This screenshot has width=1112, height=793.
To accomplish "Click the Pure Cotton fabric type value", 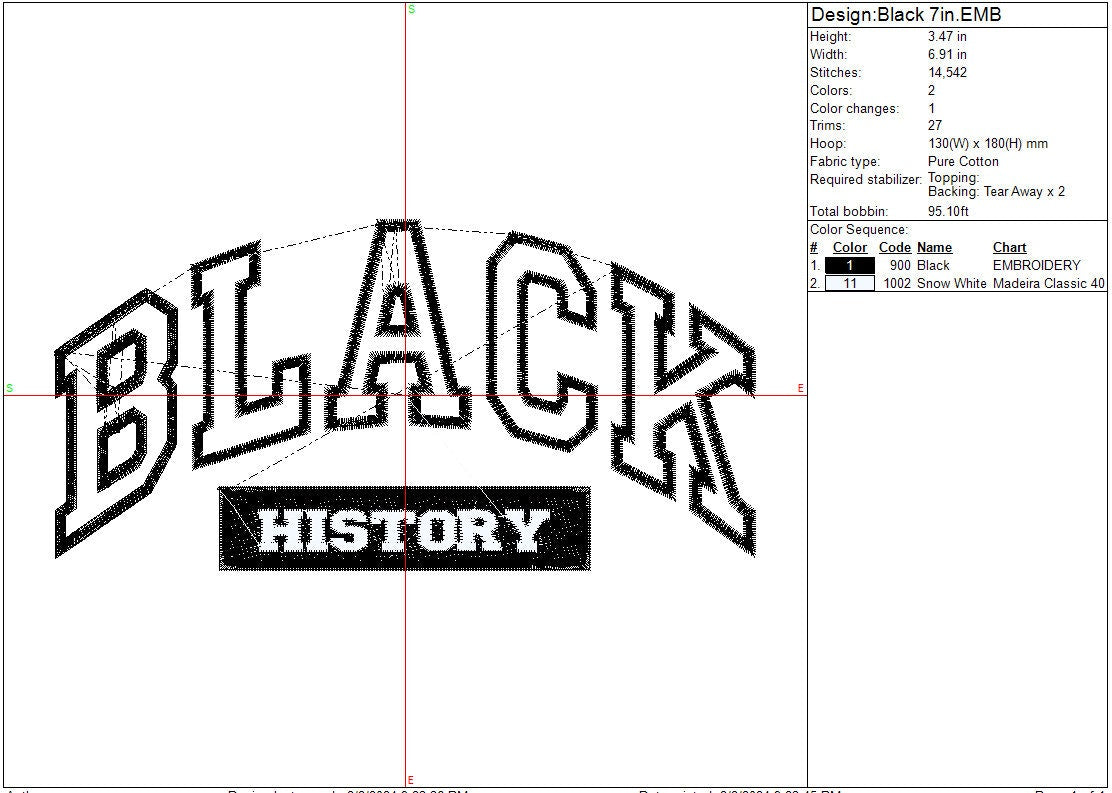I will [963, 162].
